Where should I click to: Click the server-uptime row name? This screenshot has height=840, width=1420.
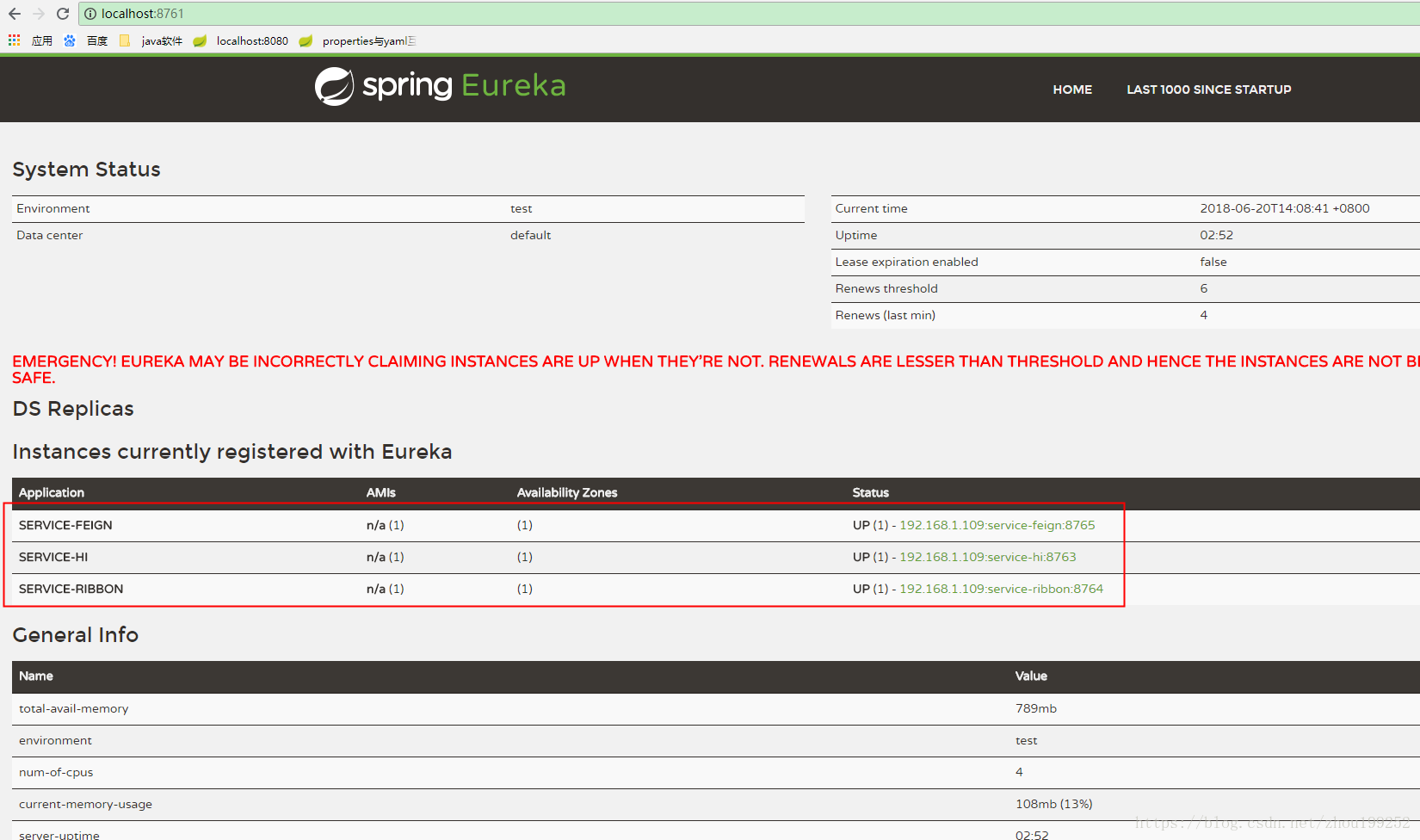pos(59,835)
